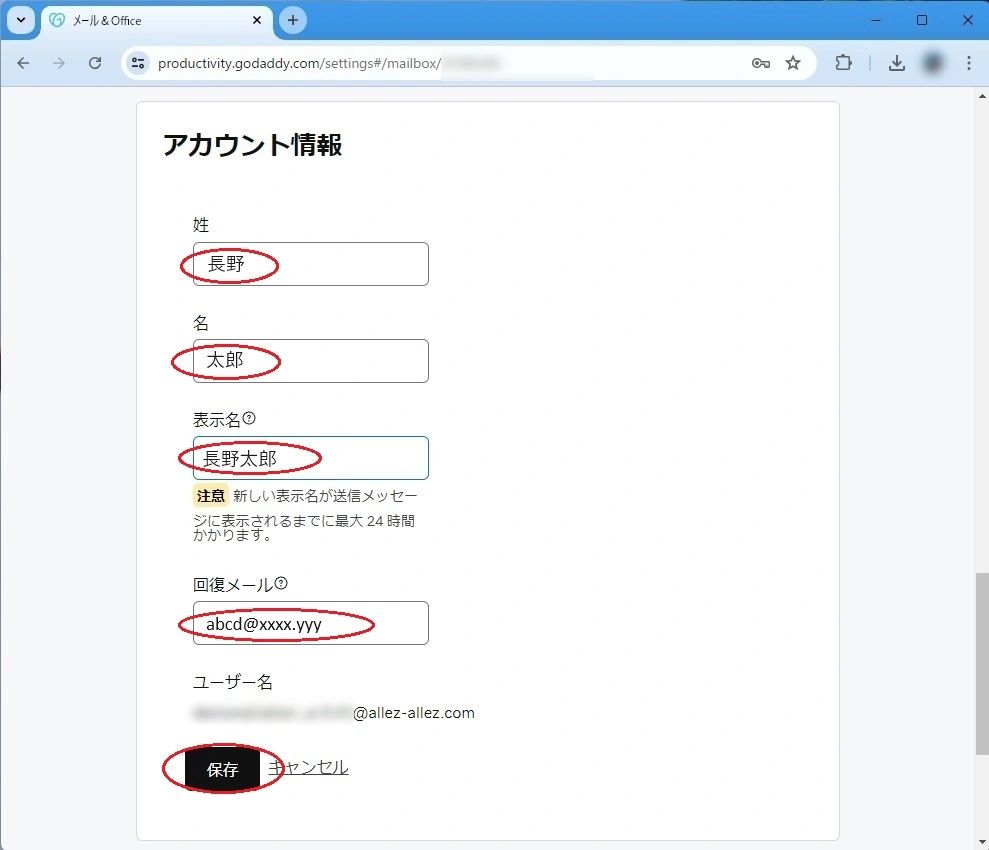Click the 姓 input field

[x=340, y=264]
